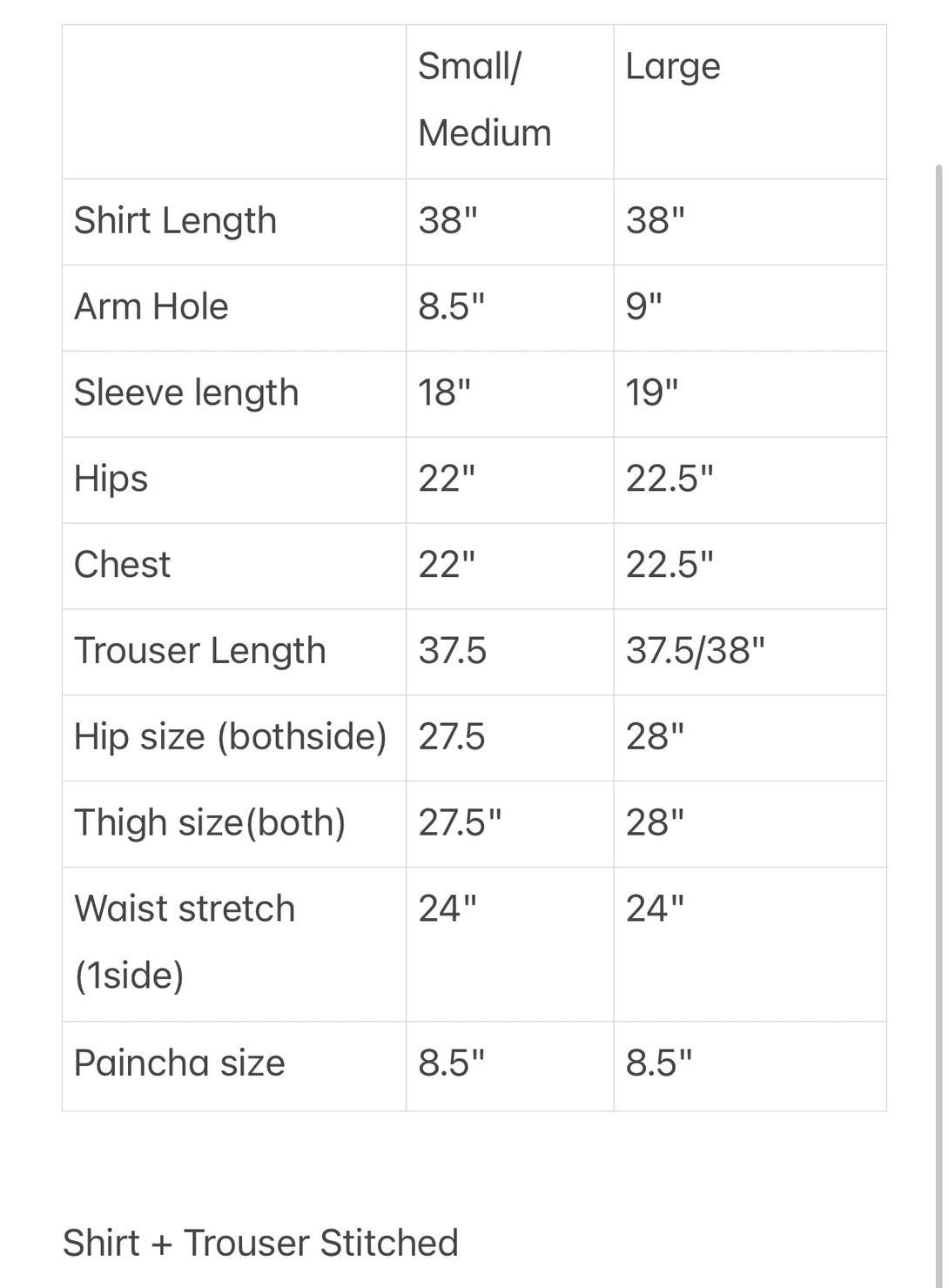The height and width of the screenshot is (1288, 949).
Task: Click the Thigh size(both) label
Action: click(210, 823)
